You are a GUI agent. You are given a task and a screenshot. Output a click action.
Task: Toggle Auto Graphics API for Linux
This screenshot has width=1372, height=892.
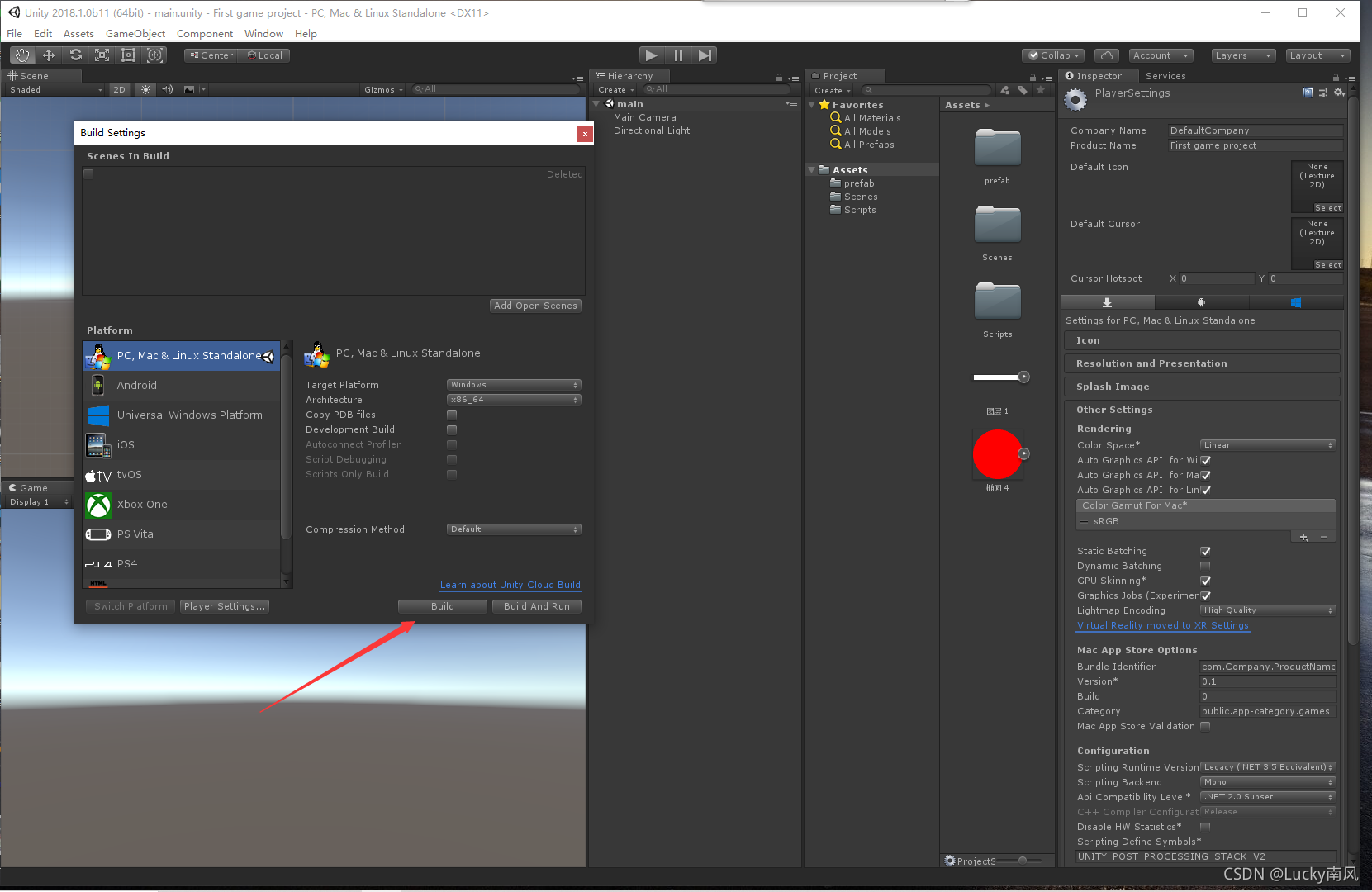click(x=1205, y=490)
